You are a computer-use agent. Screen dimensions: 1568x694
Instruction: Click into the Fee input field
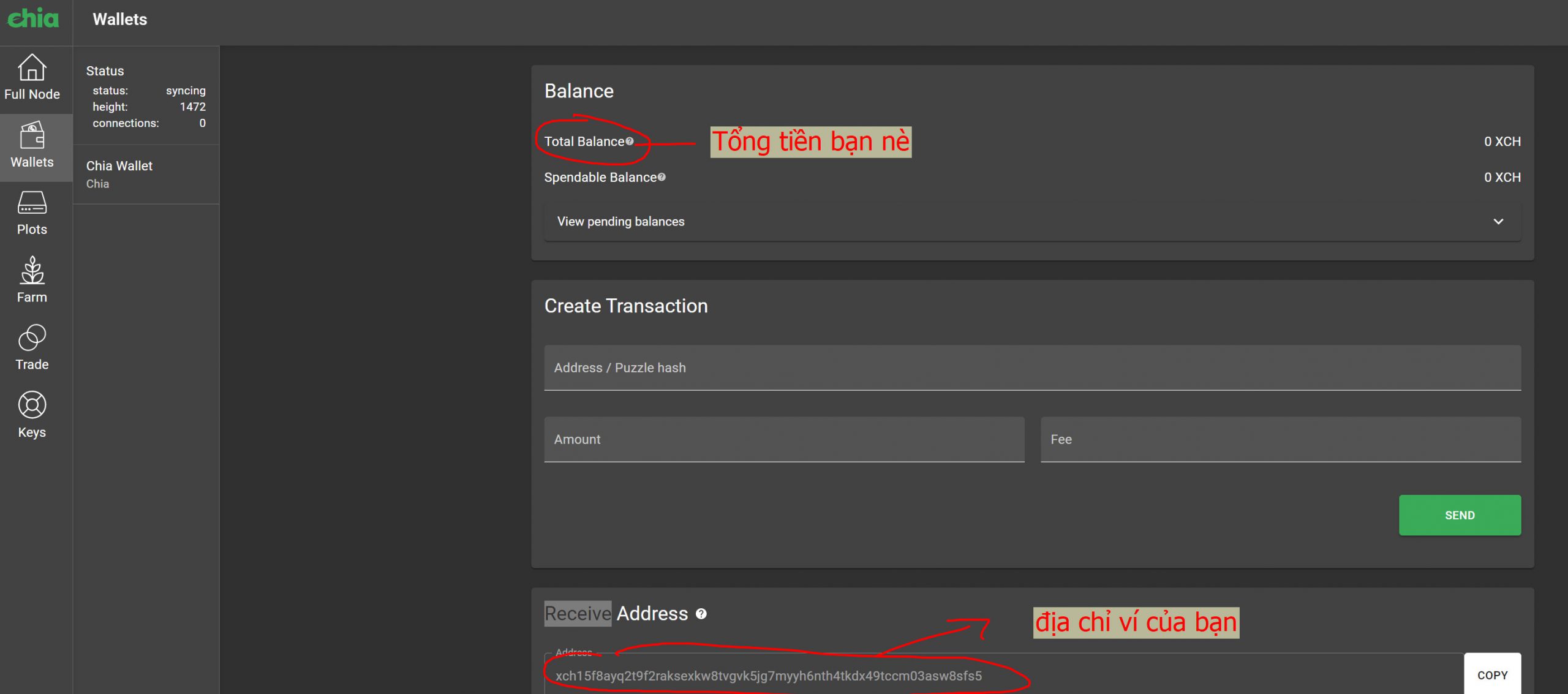(1280, 440)
